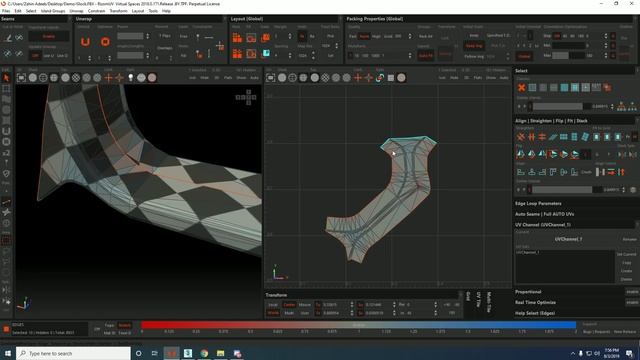Click the link chain icon in UV viewport toolbar
640x360 pixels.
pyautogui.click(x=380, y=78)
